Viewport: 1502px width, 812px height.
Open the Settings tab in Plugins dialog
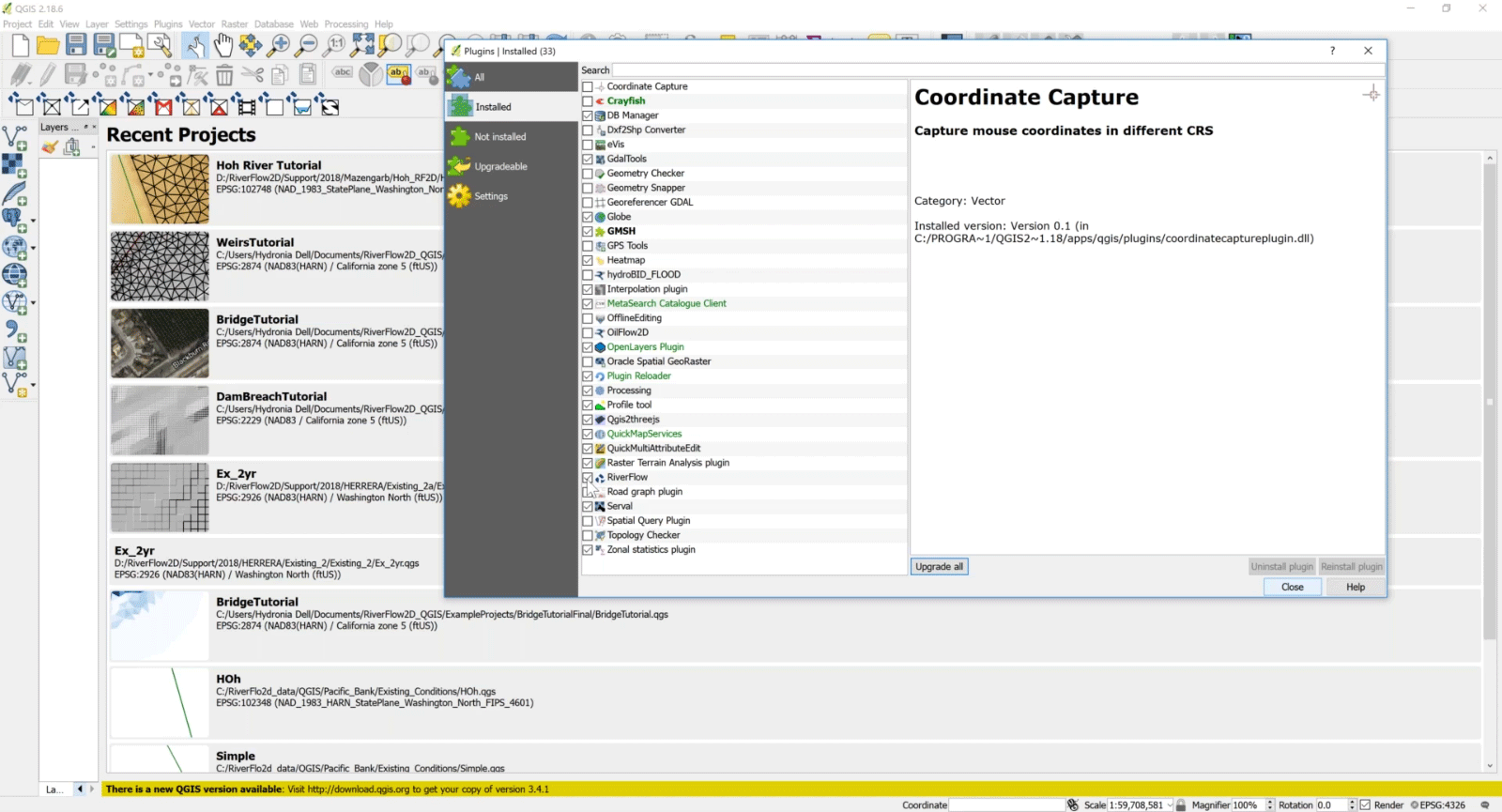[x=512, y=196]
